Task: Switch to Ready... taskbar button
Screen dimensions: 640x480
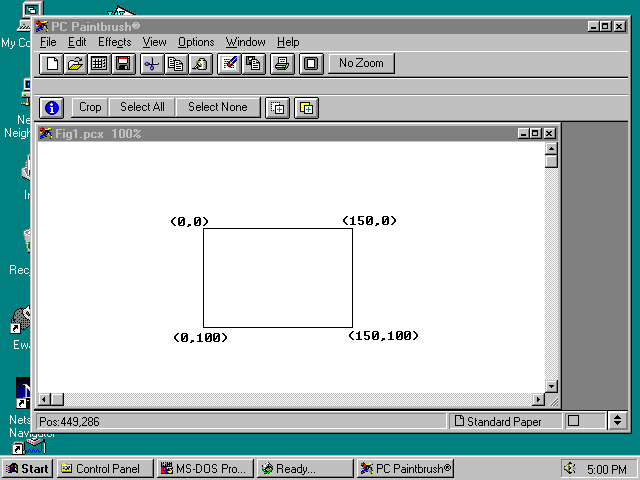Action: (305, 469)
